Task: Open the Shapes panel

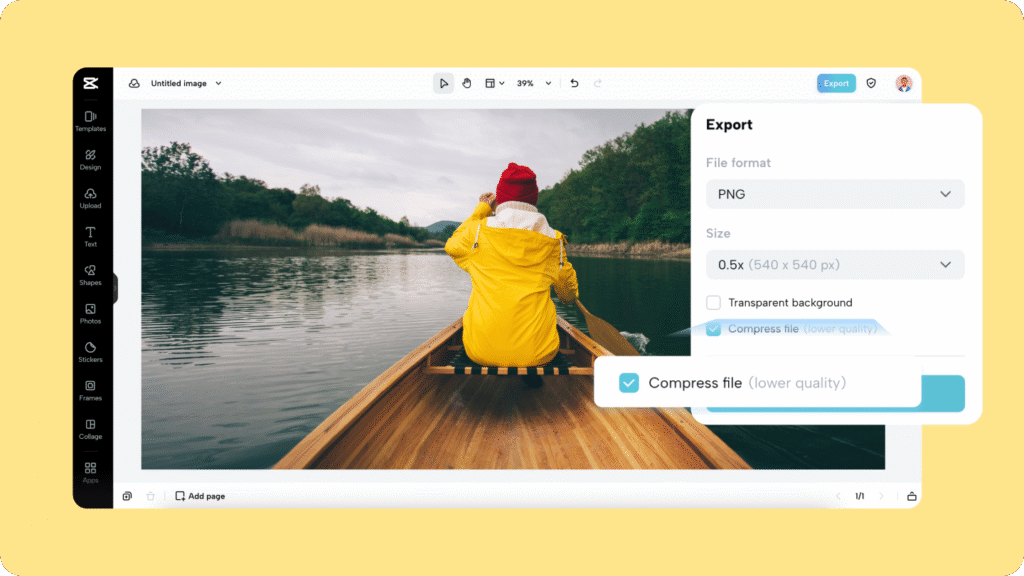Action: (x=90, y=275)
